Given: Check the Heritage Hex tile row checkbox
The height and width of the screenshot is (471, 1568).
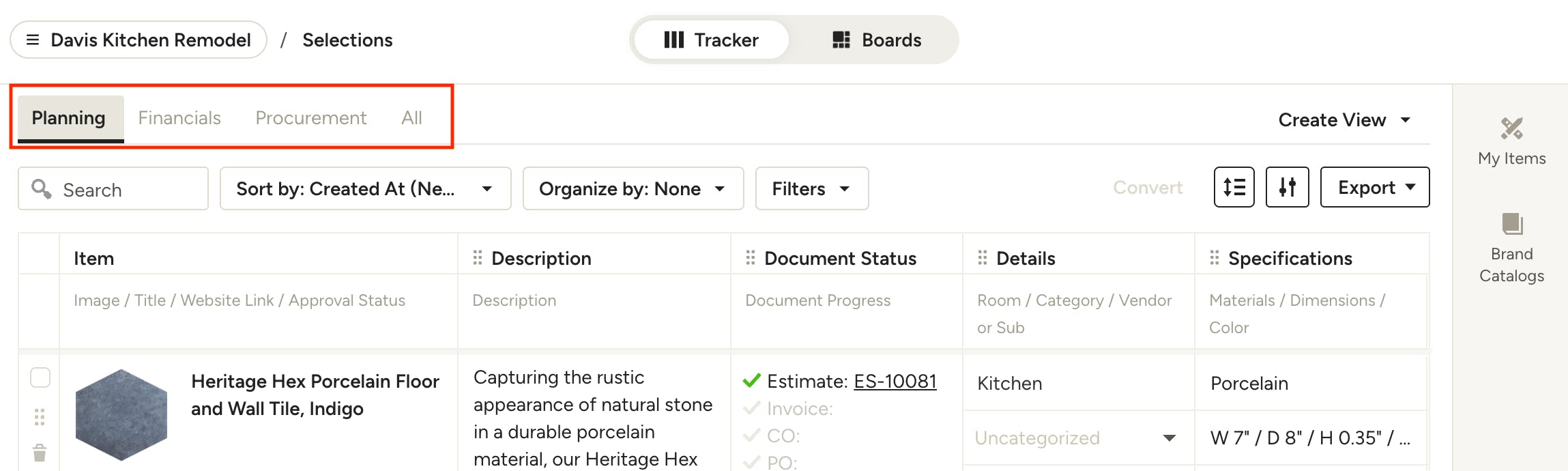Looking at the screenshot, I should [40, 377].
